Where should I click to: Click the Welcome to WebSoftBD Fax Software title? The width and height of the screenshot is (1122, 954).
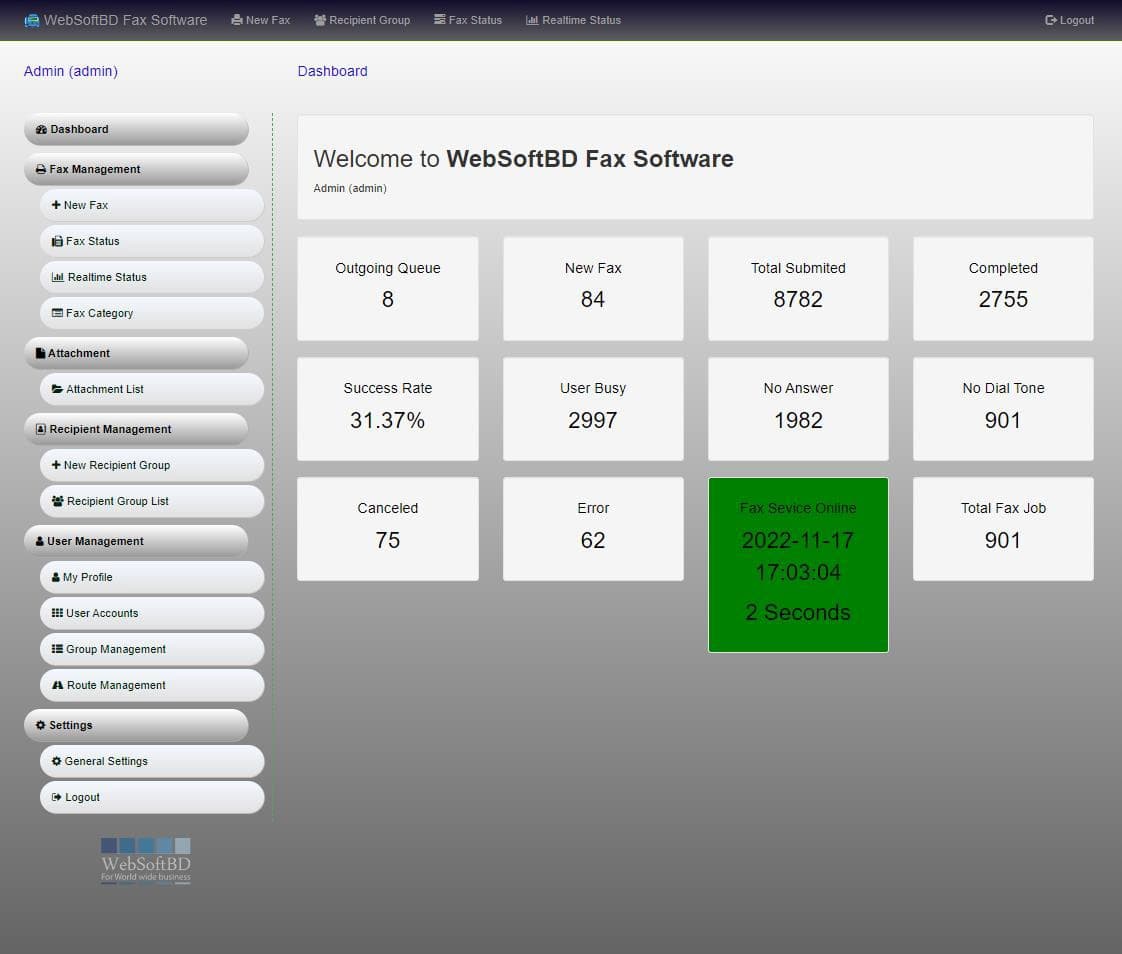(523, 158)
